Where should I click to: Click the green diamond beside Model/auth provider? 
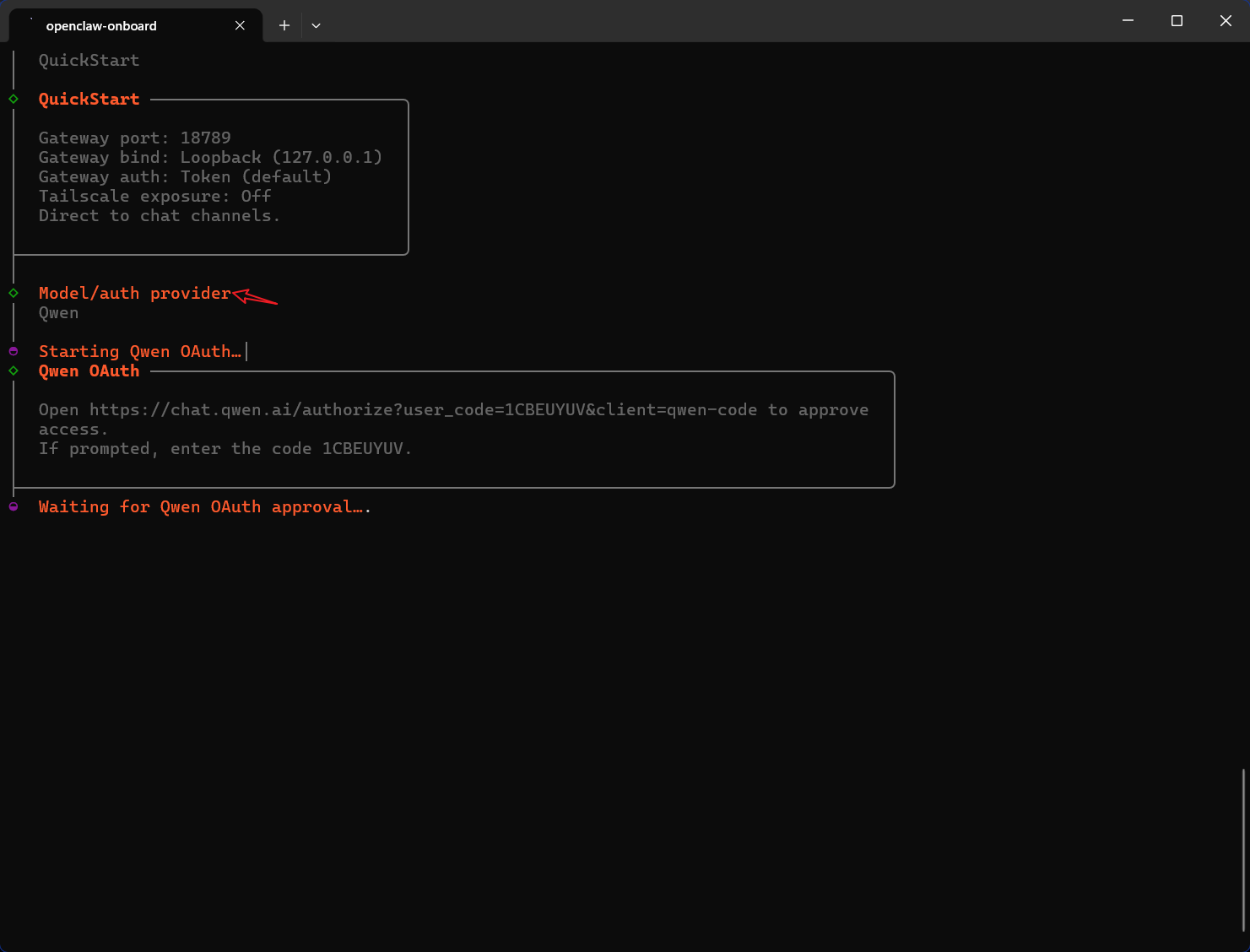coord(14,293)
